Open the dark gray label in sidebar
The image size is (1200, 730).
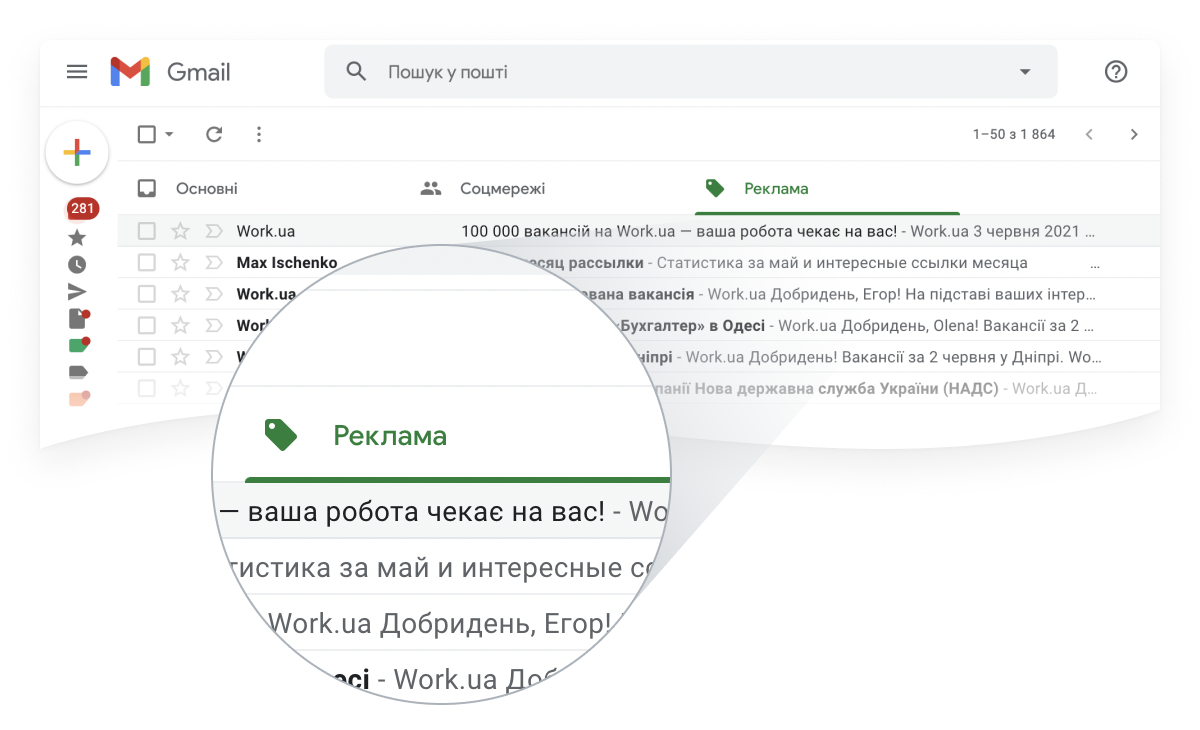(77, 372)
